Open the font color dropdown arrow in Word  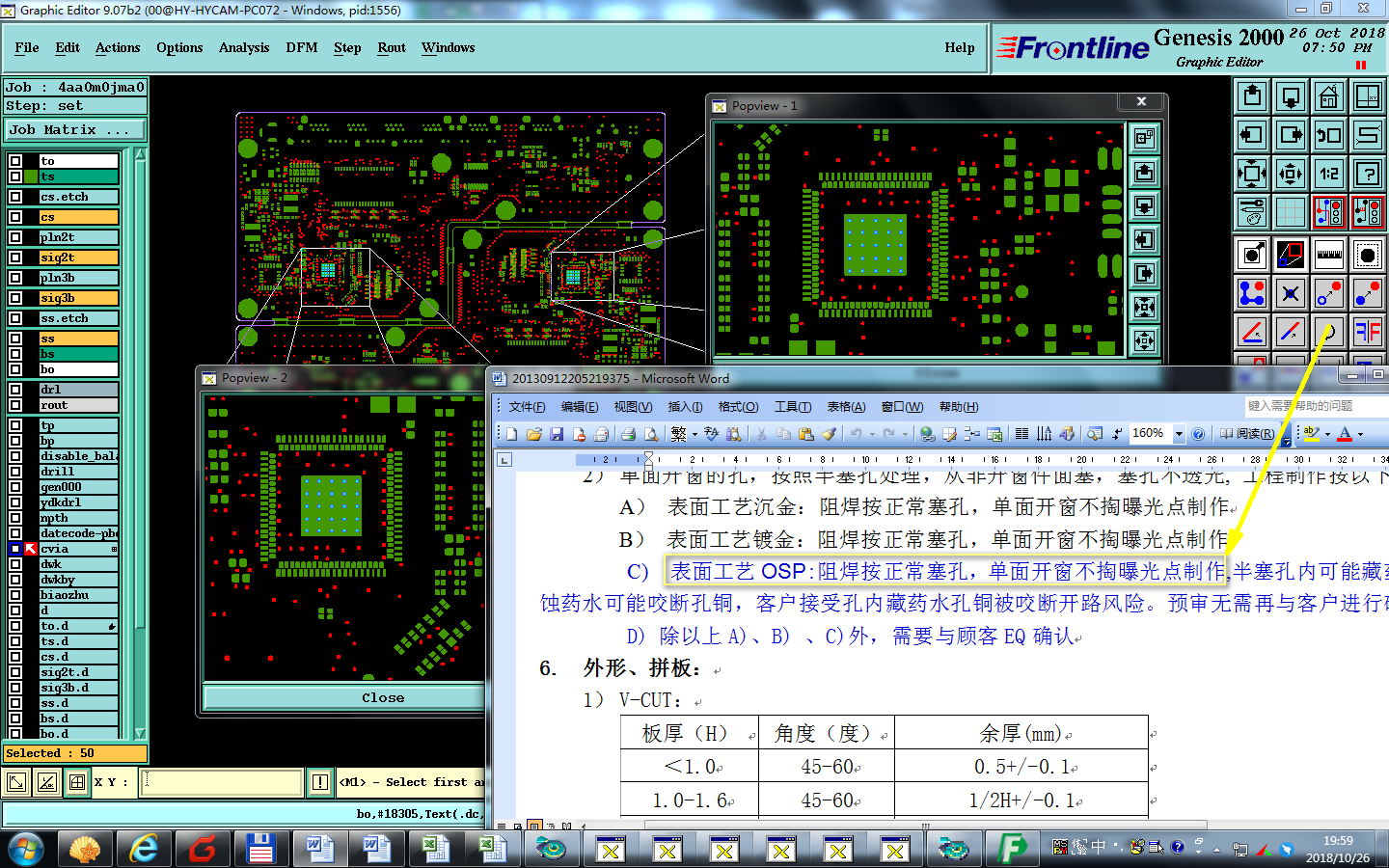pos(1361,434)
